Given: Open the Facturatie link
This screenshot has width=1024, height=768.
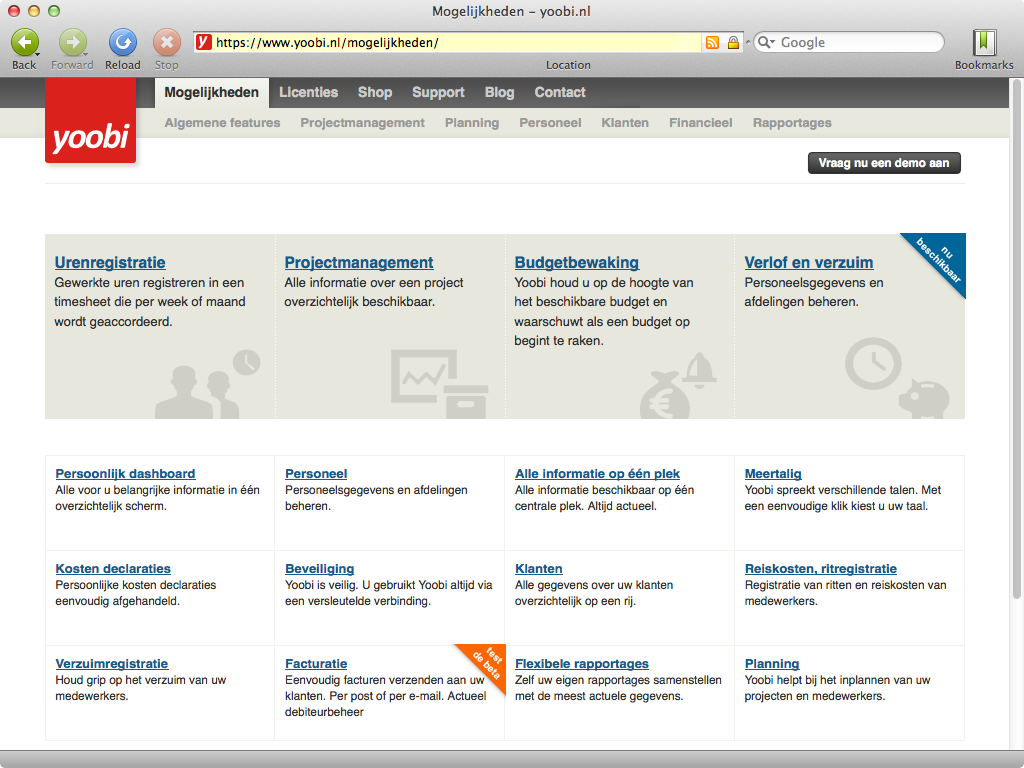Looking at the screenshot, I should coord(316,664).
